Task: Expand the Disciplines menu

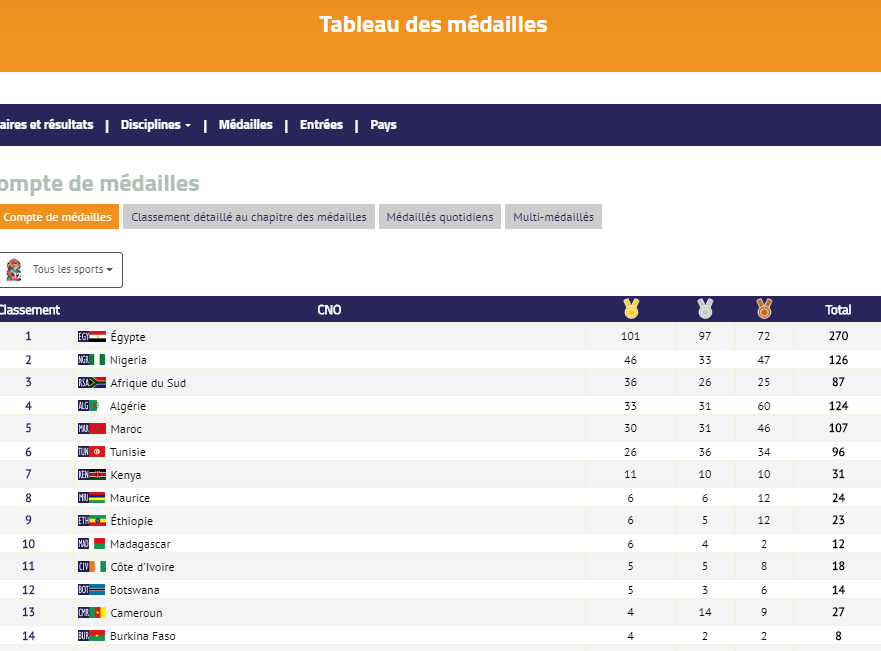Action: click(x=156, y=125)
